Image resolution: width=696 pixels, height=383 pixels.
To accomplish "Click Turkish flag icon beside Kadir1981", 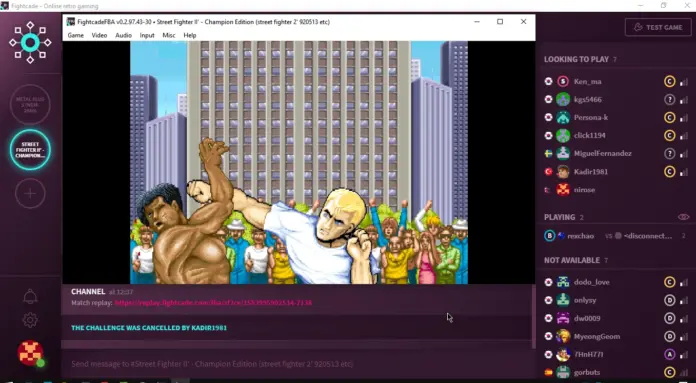I will click(x=549, y=171).
